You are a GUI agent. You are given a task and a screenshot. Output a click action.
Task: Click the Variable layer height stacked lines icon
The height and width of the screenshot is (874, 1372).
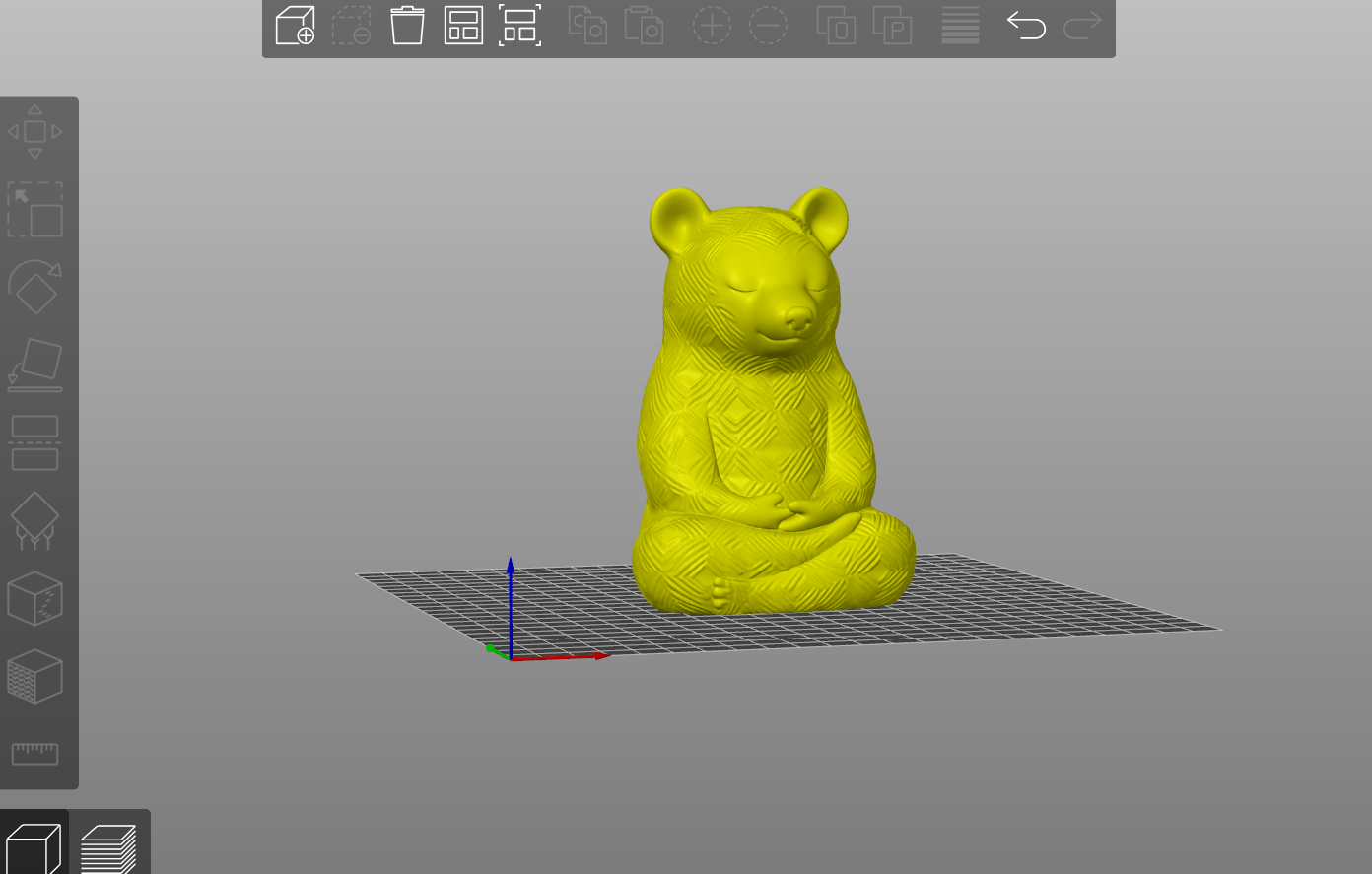[x=960, y=26]
